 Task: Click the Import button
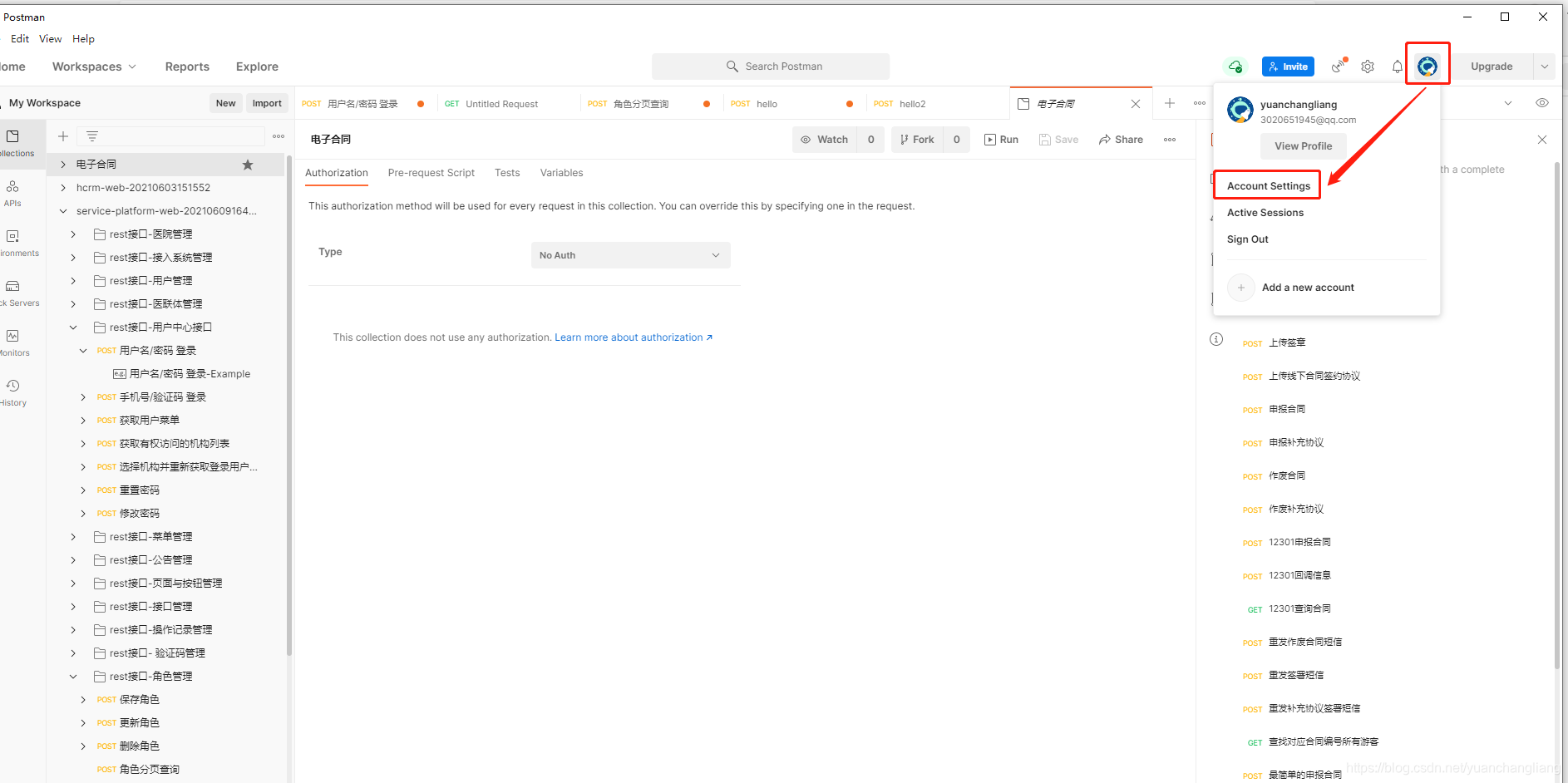[x=267, y=103]
